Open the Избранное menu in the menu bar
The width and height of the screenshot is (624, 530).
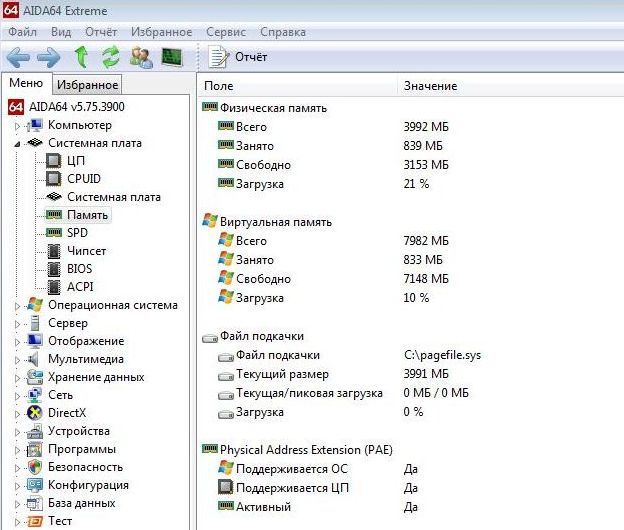tap(162, 32)
